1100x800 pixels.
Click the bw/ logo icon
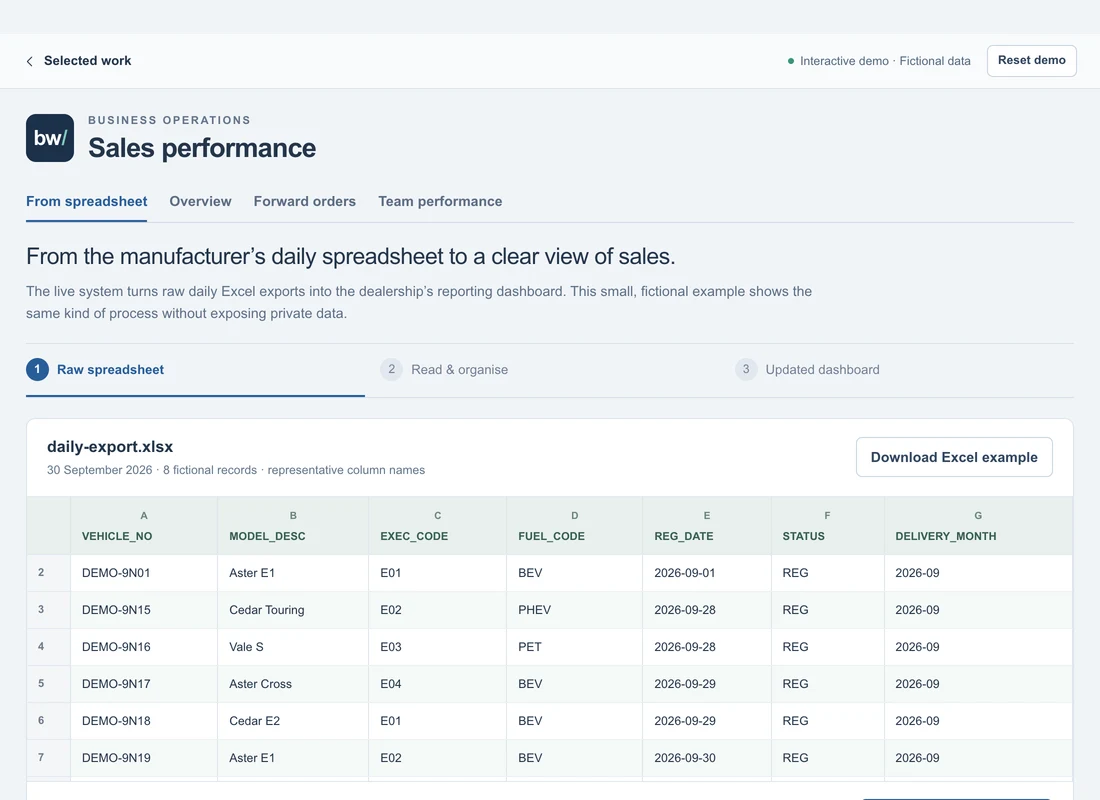pos(50,138)
